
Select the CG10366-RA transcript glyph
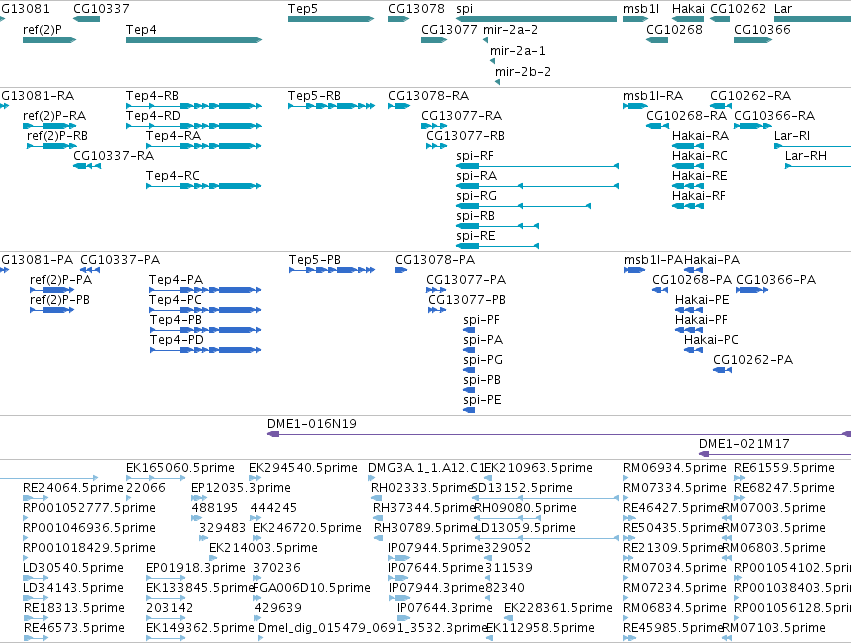(753, 126)
